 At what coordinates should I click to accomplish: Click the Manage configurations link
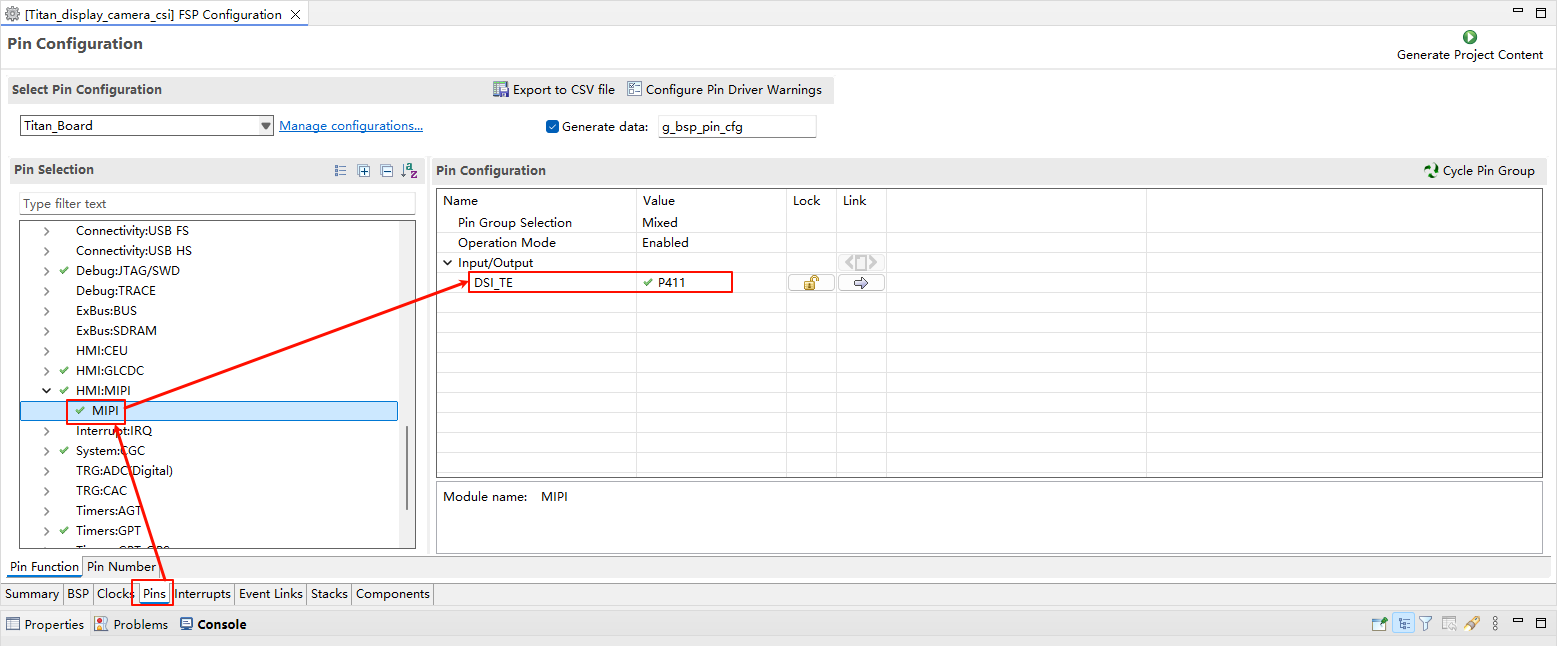(350, 126)
